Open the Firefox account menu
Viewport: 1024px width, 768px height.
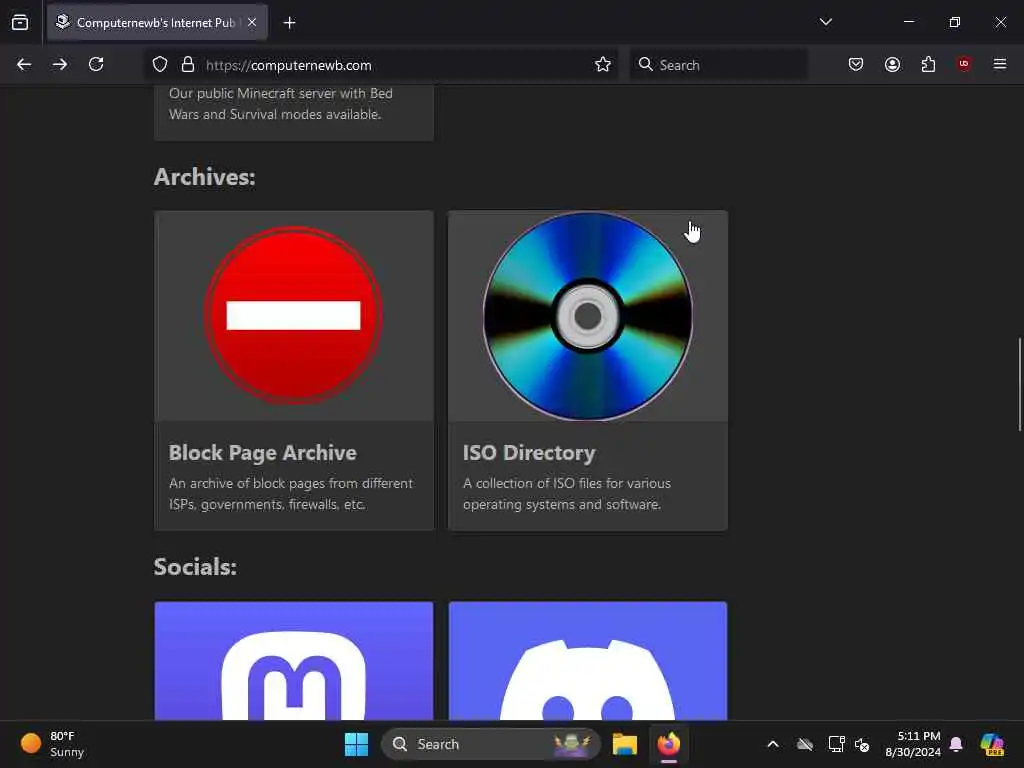(x=892, y=64)
